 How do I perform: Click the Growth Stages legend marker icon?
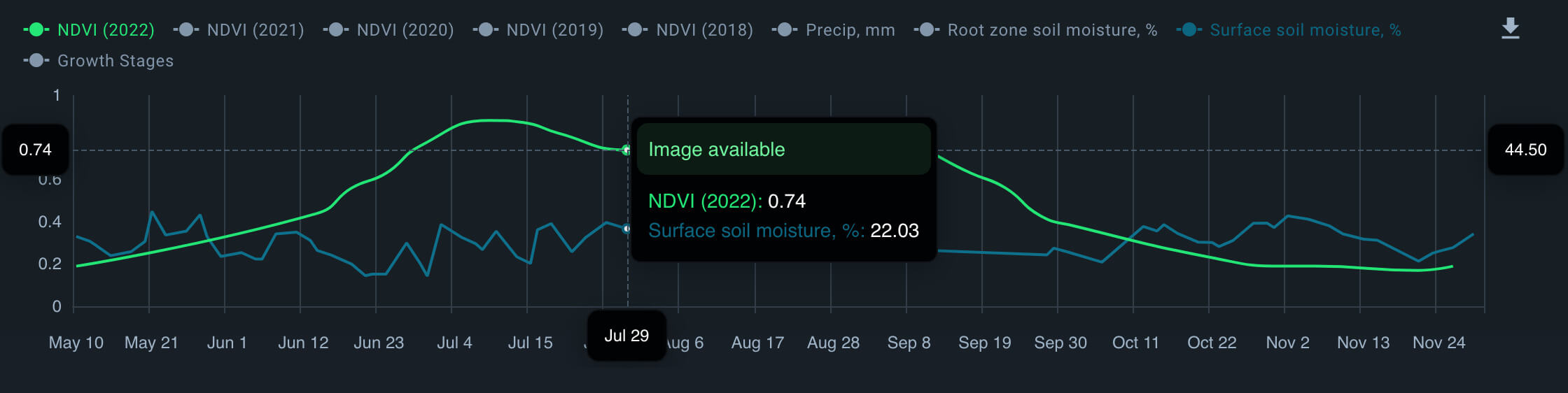pos(36,61)
